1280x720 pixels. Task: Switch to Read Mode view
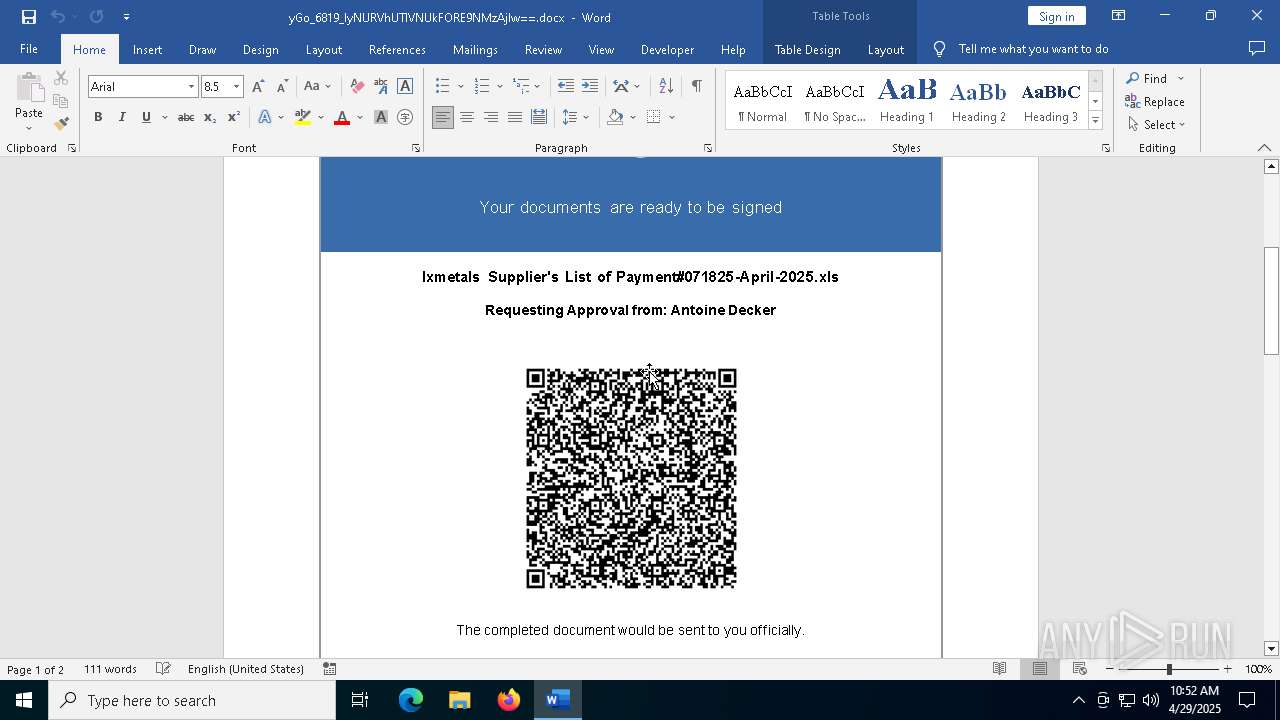pyautogui.click(x=999, y=669)
